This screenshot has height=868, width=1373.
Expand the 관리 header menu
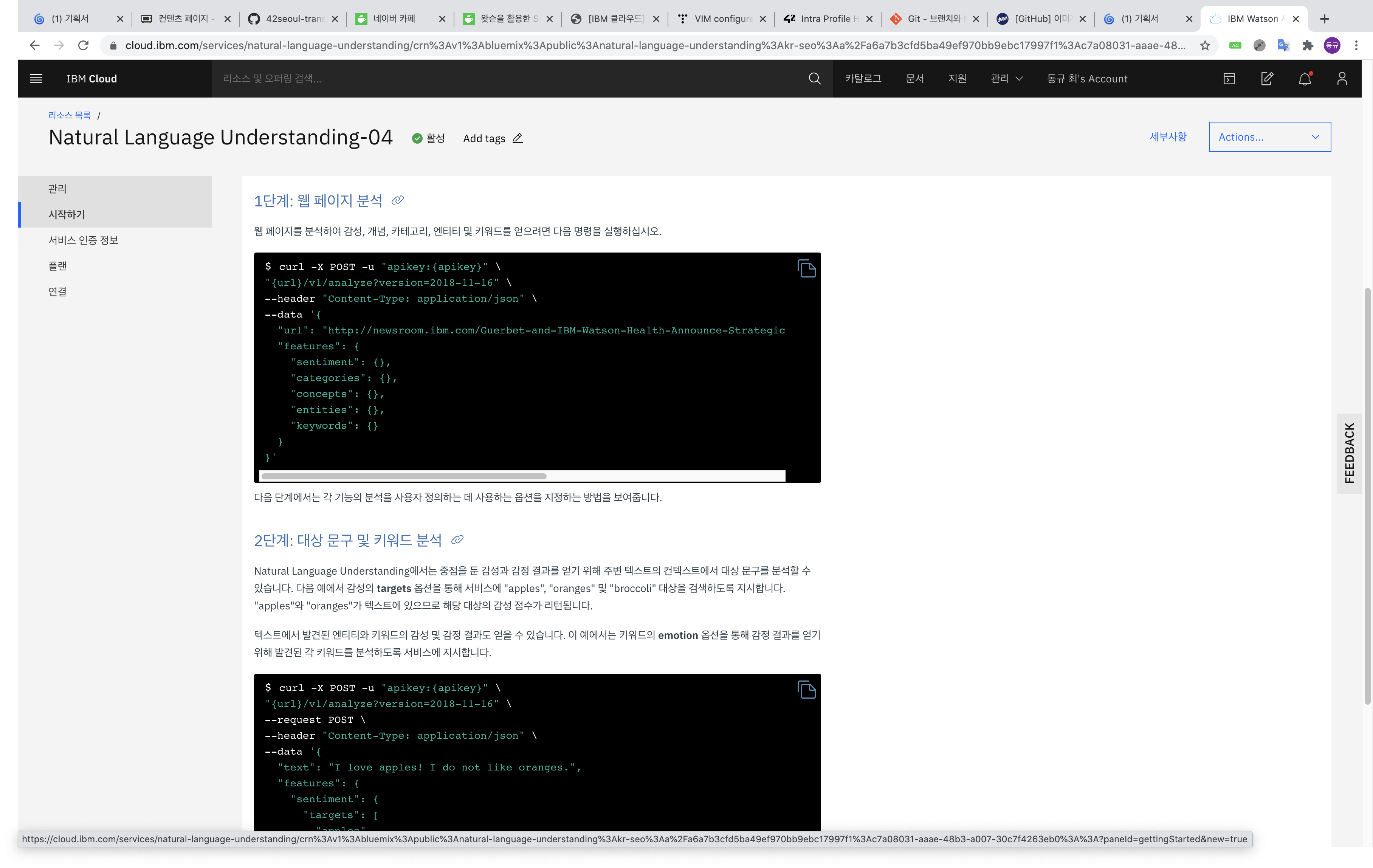pos(1006,79)
